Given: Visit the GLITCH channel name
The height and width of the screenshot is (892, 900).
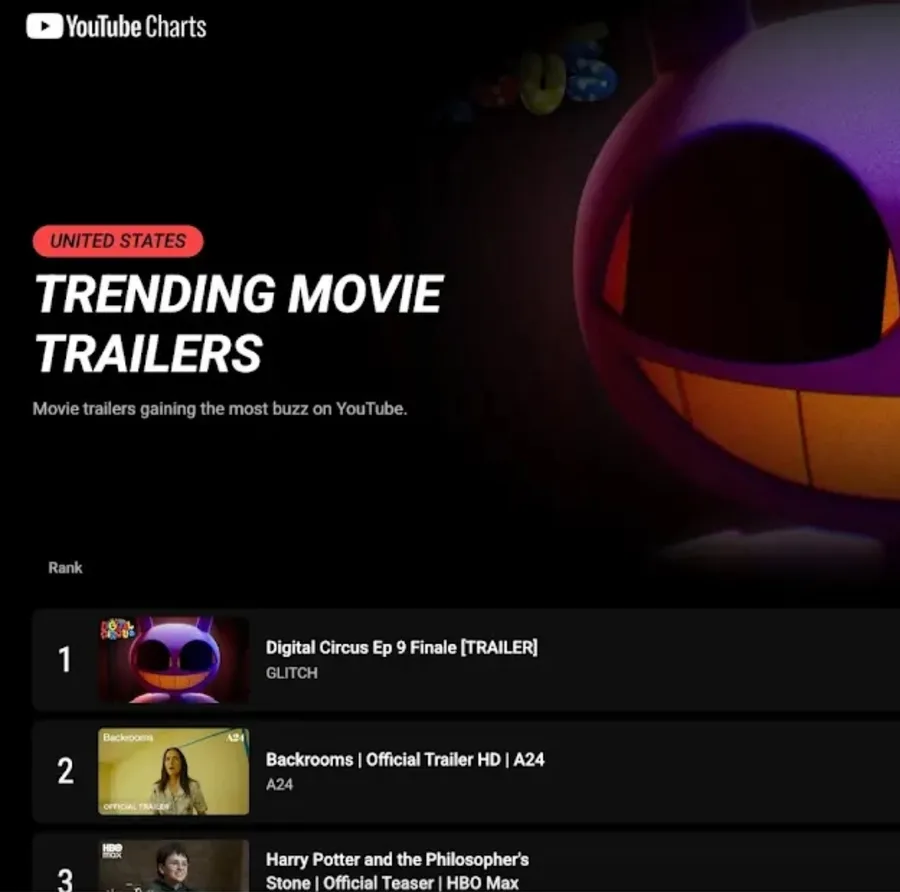Looking at the screenshot, I should click(292, 673).
